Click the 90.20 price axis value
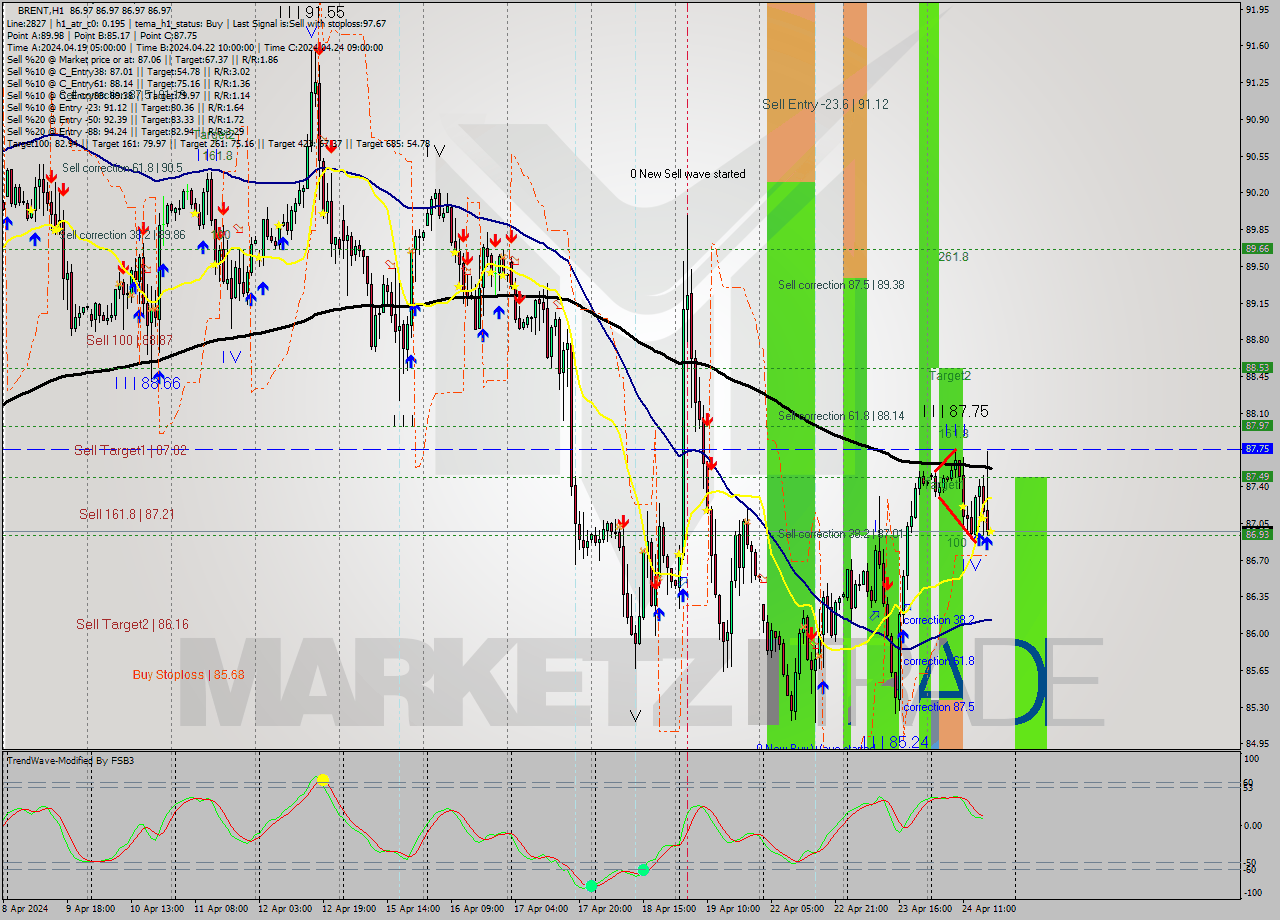The image size is (1280, 920). tap(1257, 193)
